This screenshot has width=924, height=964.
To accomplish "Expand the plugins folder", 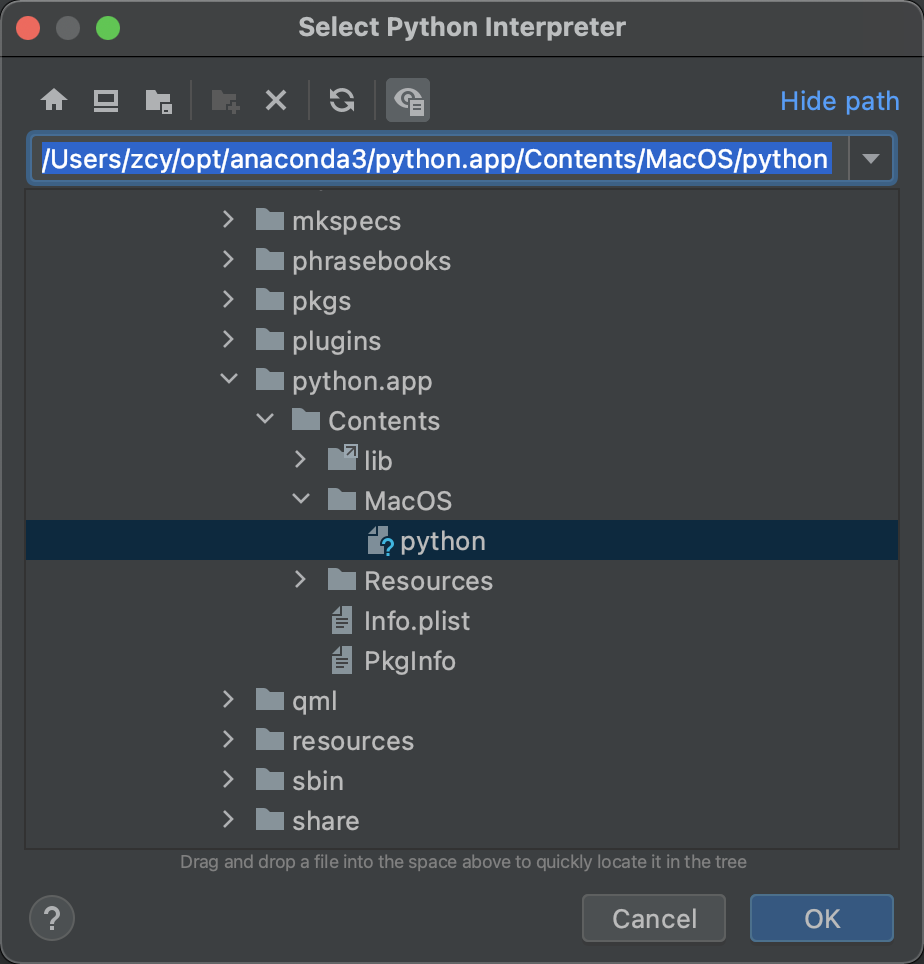I will tap(228, 340).
